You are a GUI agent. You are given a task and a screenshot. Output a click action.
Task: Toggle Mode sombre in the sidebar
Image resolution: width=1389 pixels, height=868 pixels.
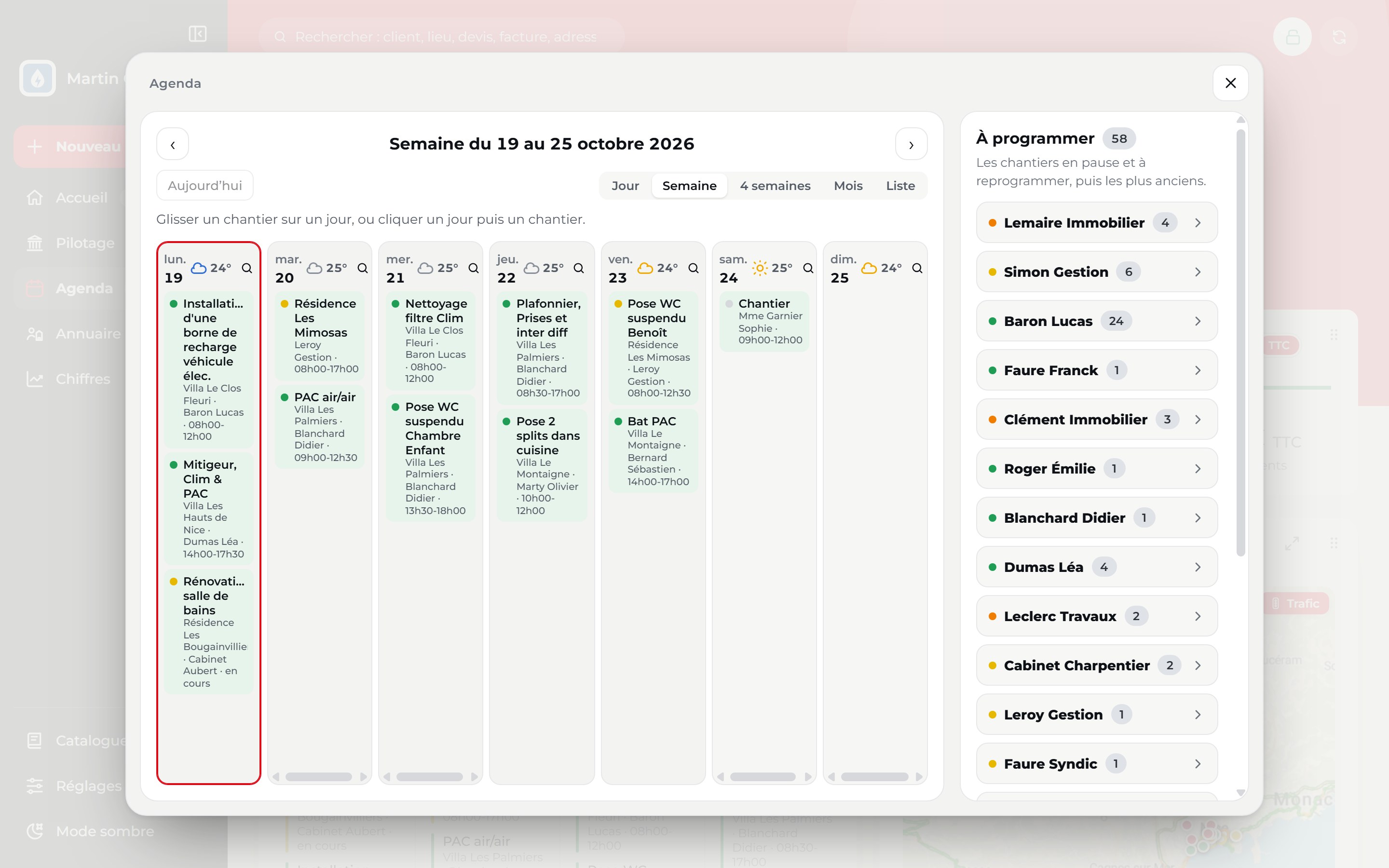(90, 831)
